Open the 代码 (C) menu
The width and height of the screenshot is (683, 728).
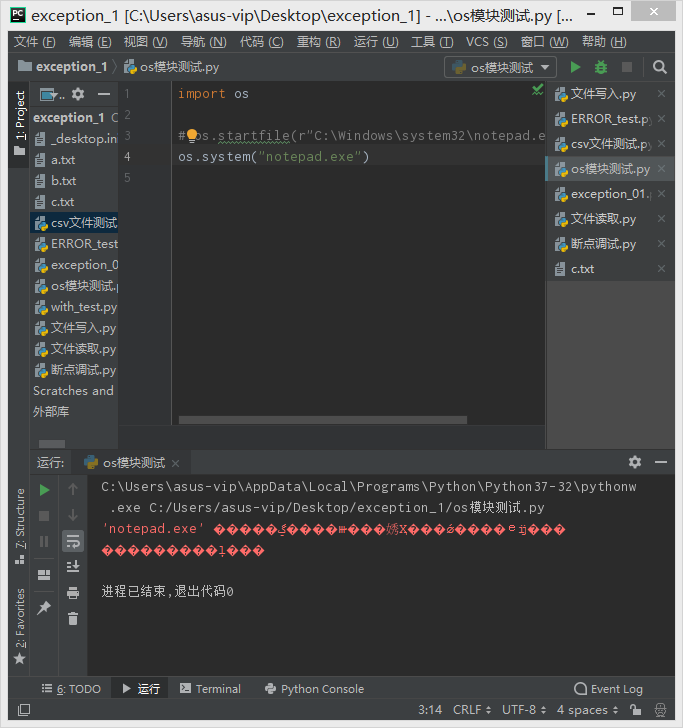261,42
